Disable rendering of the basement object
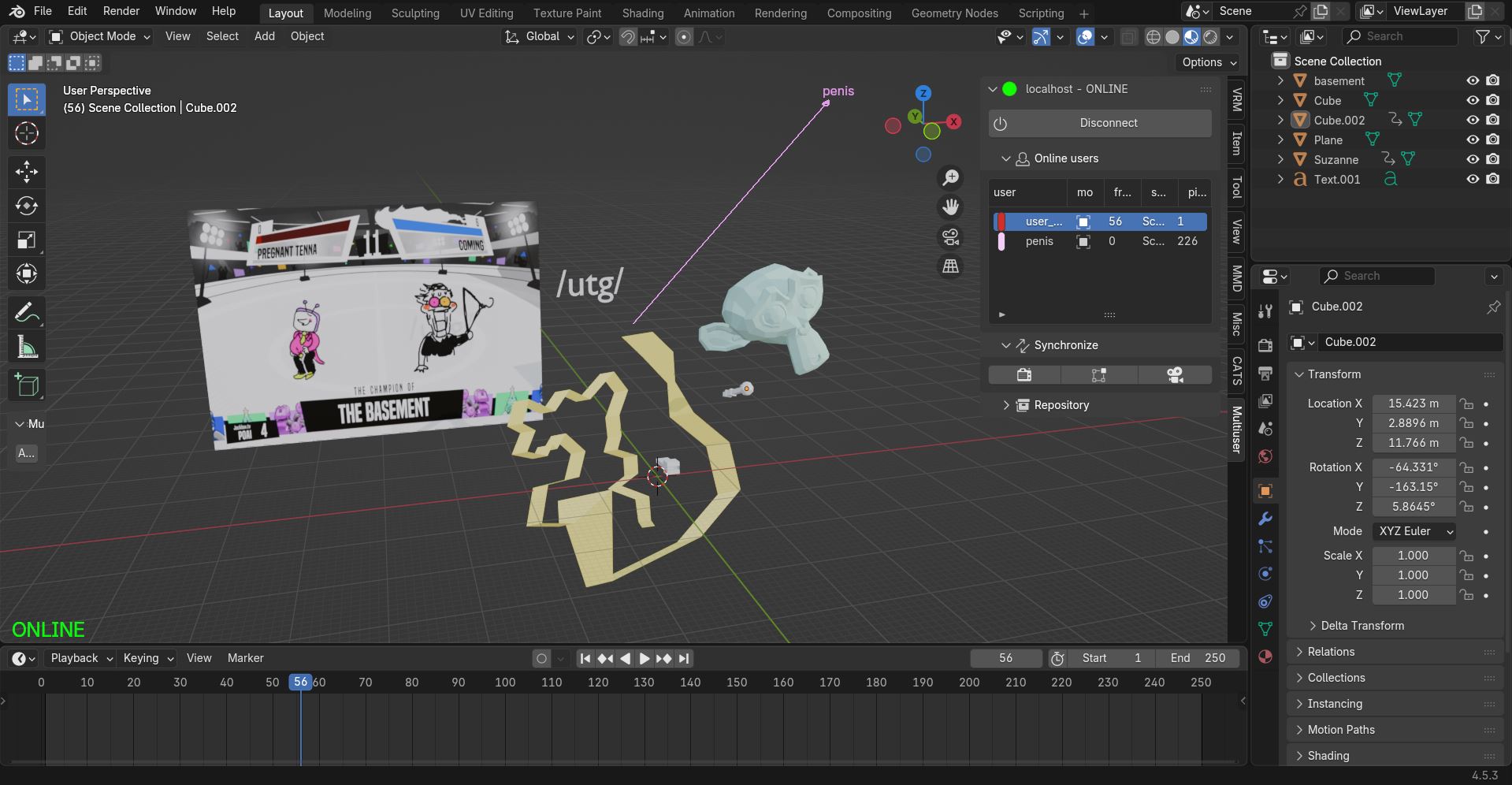Viewport: 1512px width, 785px height. point(1493,80)
